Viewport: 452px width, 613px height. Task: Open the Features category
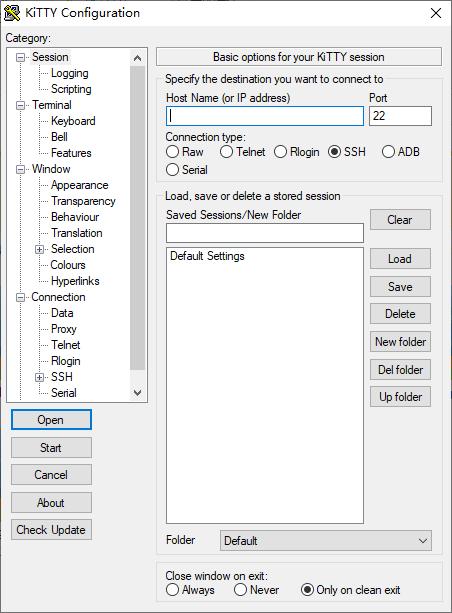coord(71,153)
